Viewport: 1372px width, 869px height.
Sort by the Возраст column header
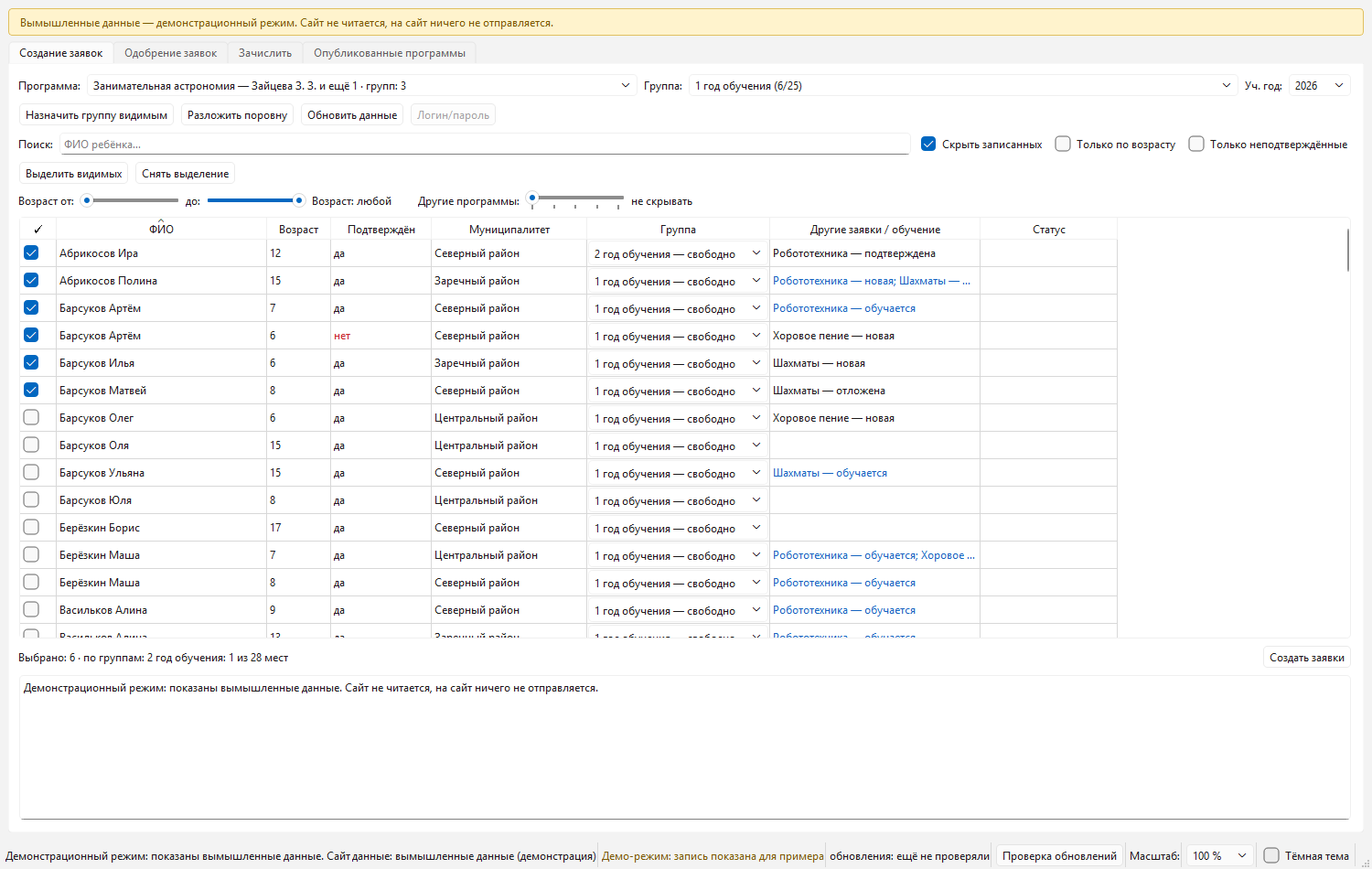click(x=298, y=230)
